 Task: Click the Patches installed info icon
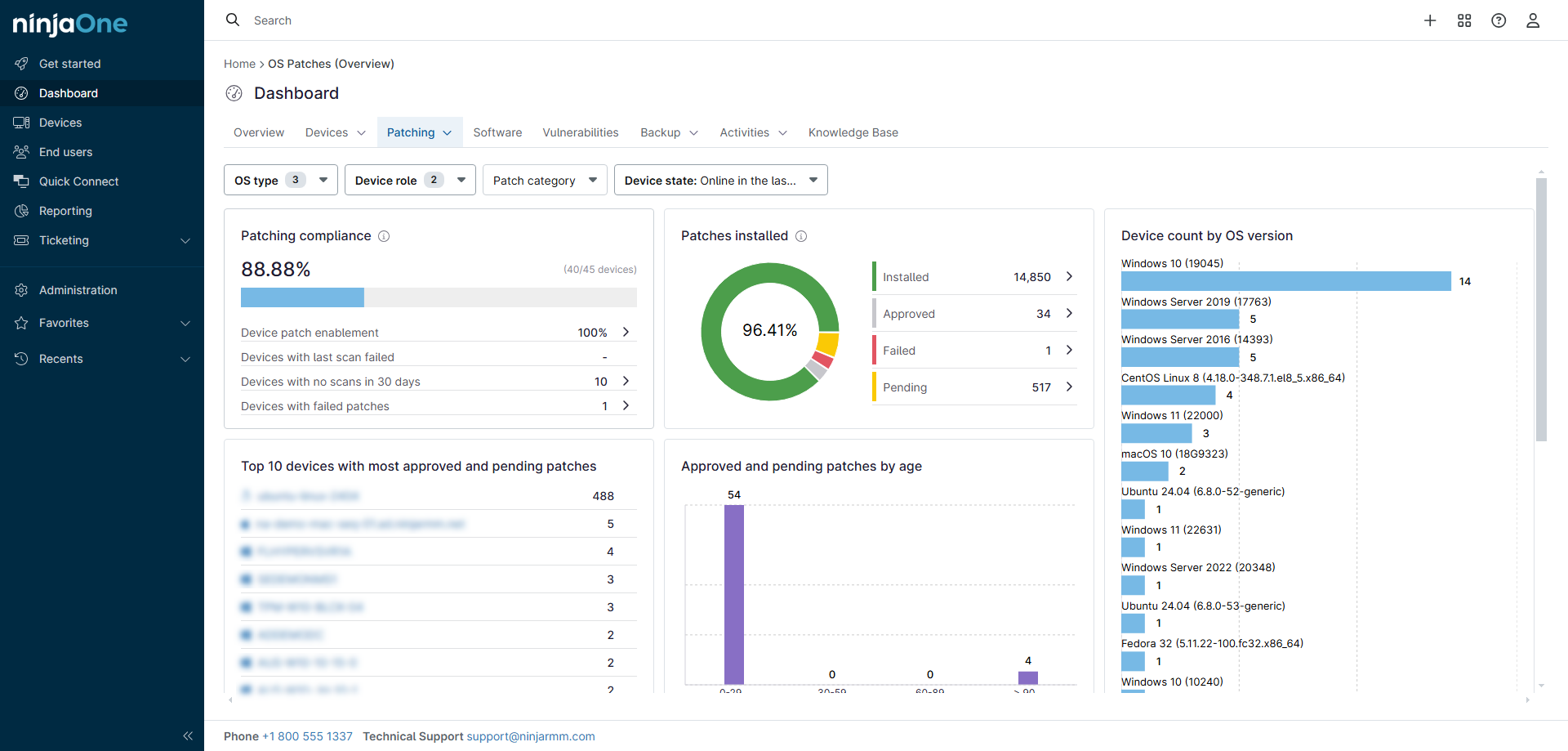coord(801,236)
